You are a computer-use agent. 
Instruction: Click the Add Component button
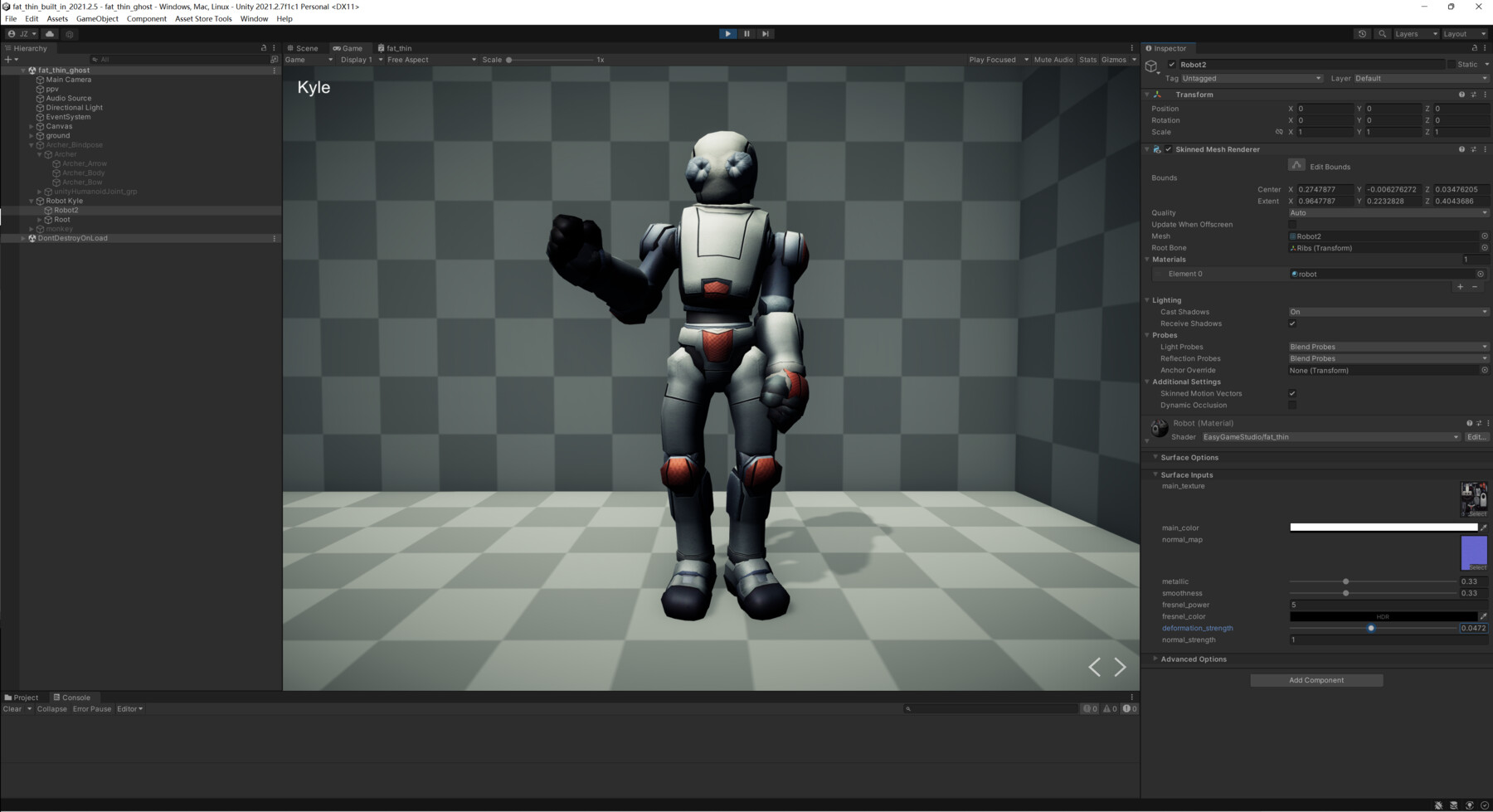tap(1315, 679)
